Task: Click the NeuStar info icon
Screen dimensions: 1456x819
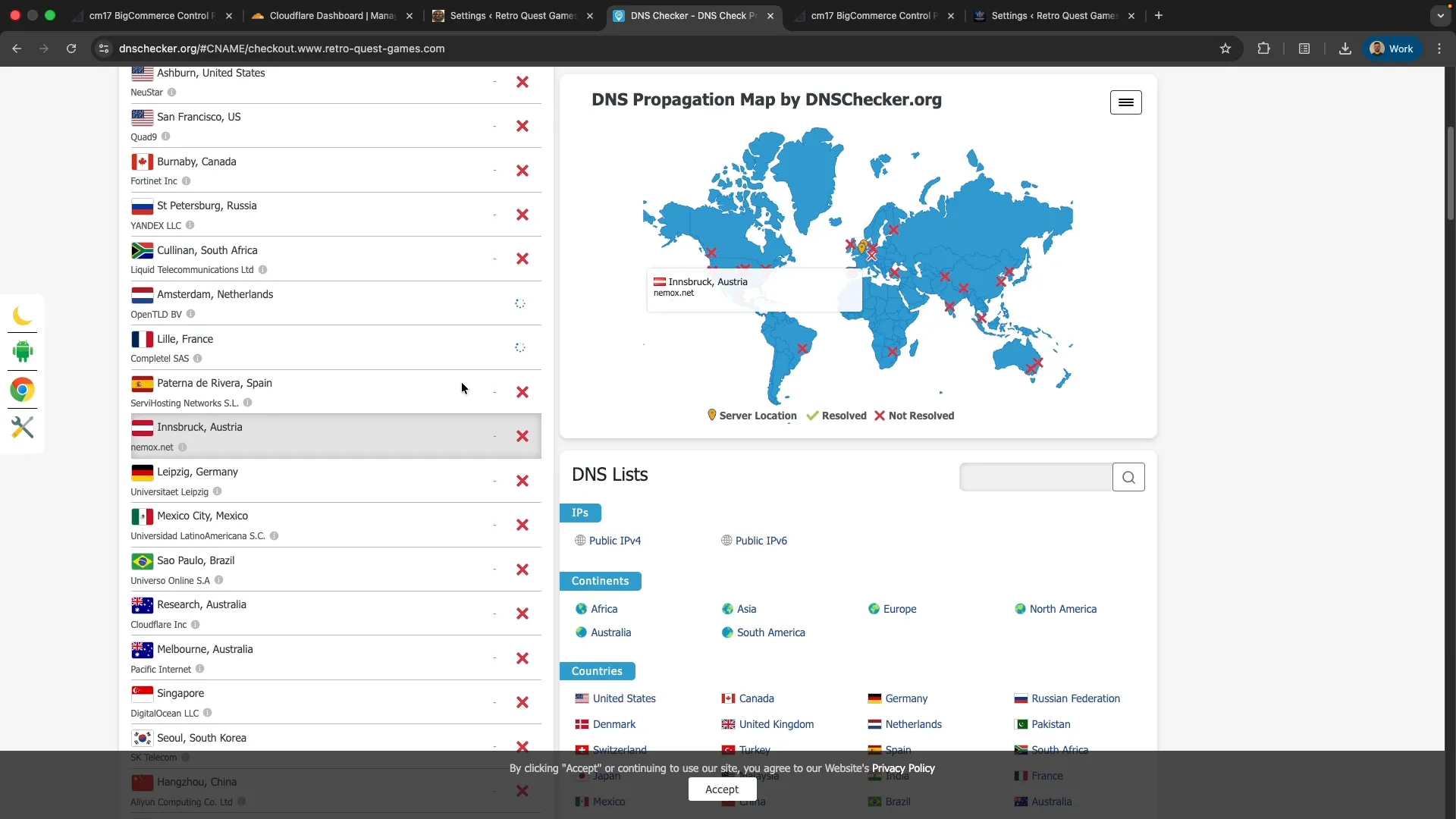Action: (x=171, y=93)
